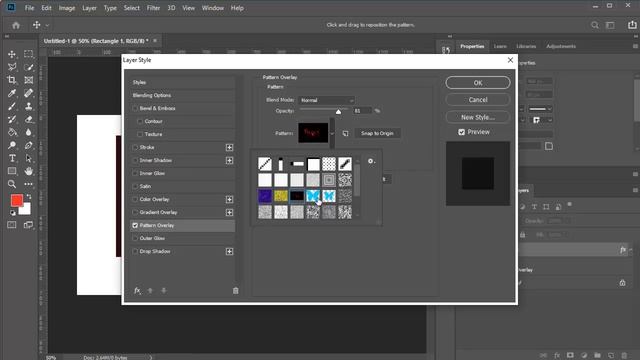Select the Zoom tool
This screenshot has width=640, height=360.
[12, 184]
